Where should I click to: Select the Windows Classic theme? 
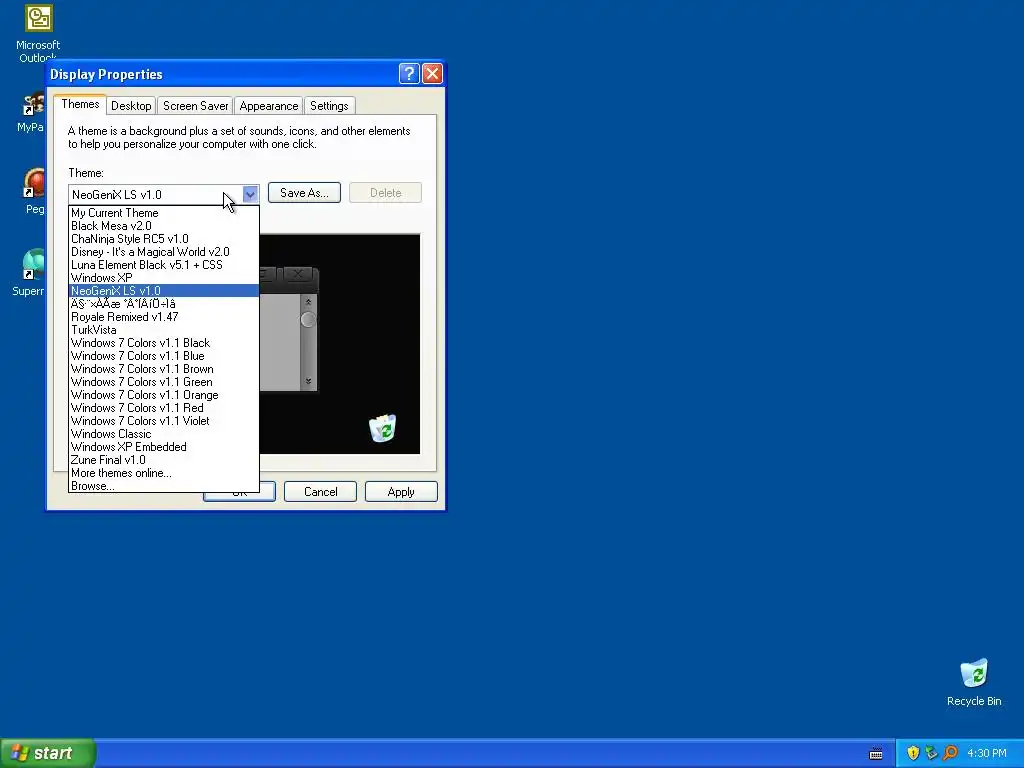click(x=164, y=434)
